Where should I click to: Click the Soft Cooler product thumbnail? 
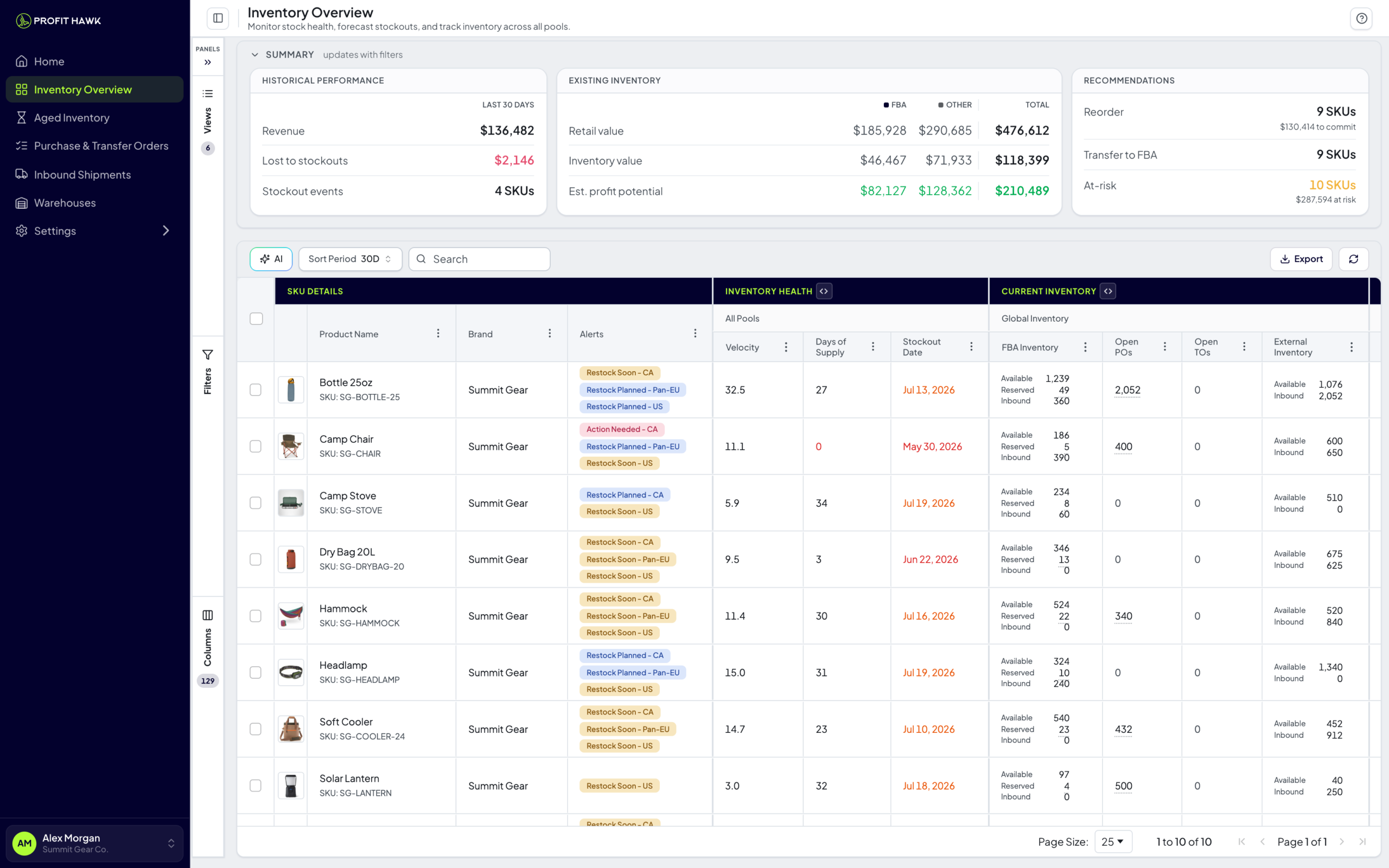click(x=291, y=729)
